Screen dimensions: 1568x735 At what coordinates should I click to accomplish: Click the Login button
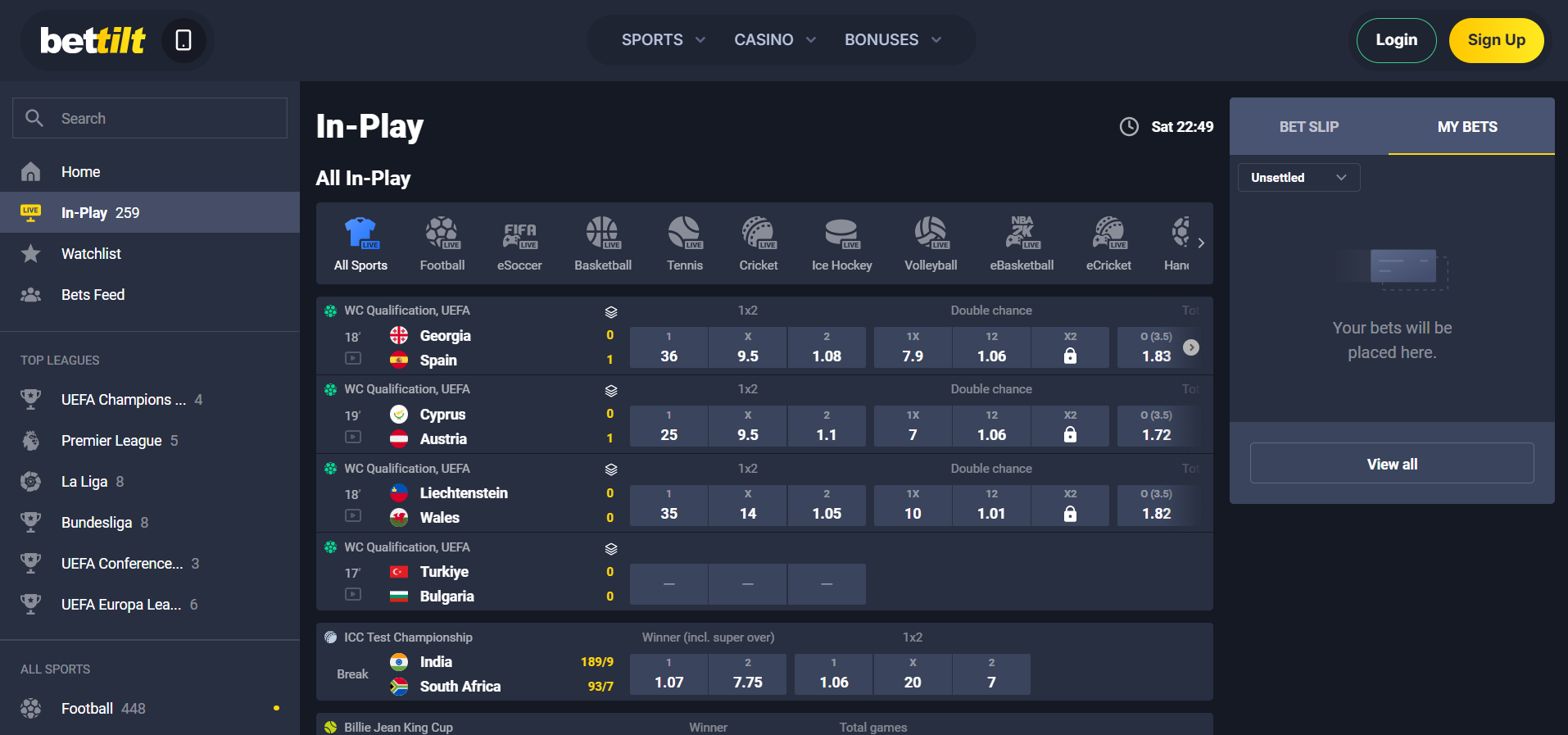point(1396,40)
